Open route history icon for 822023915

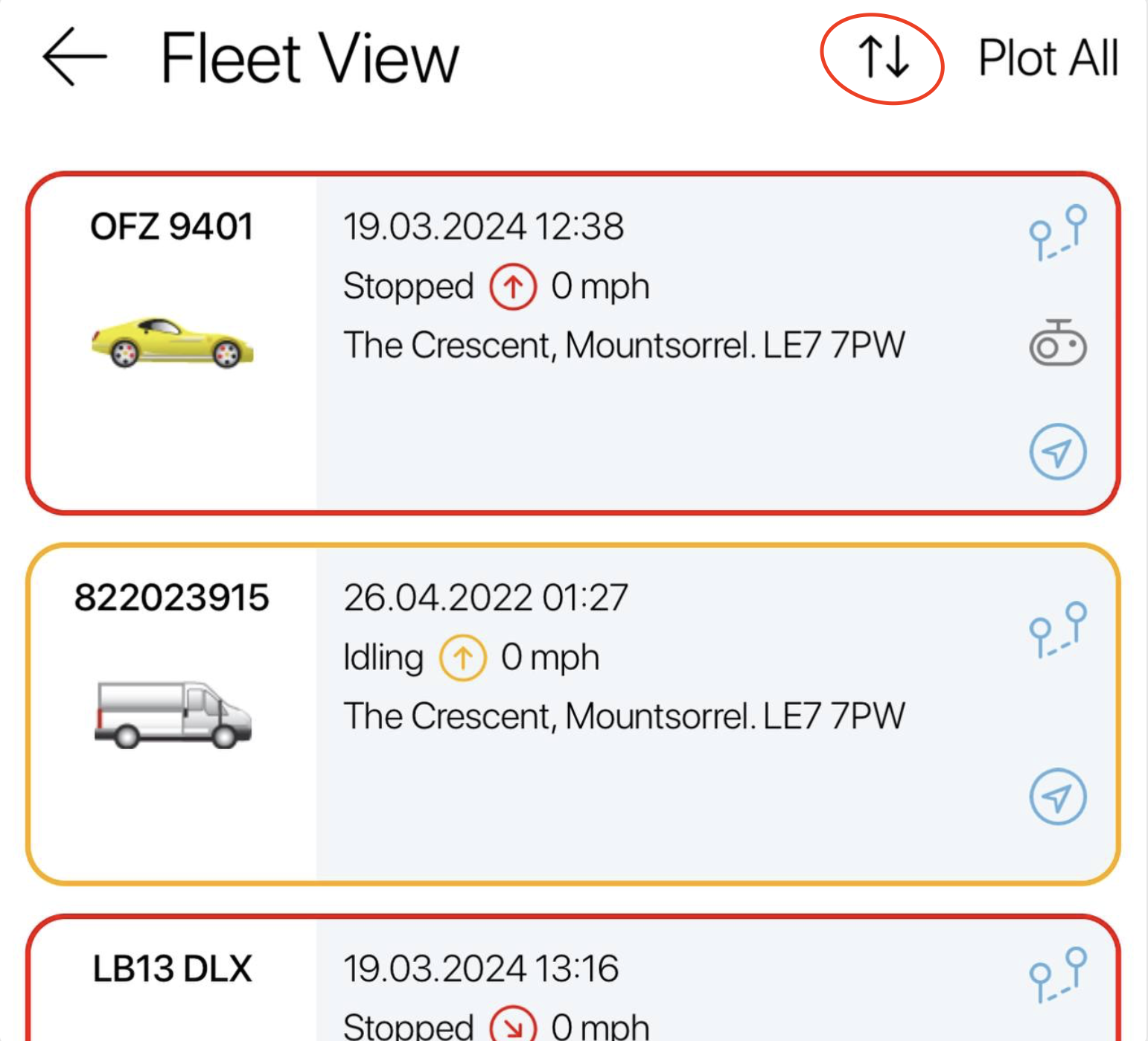[1058, 629]
